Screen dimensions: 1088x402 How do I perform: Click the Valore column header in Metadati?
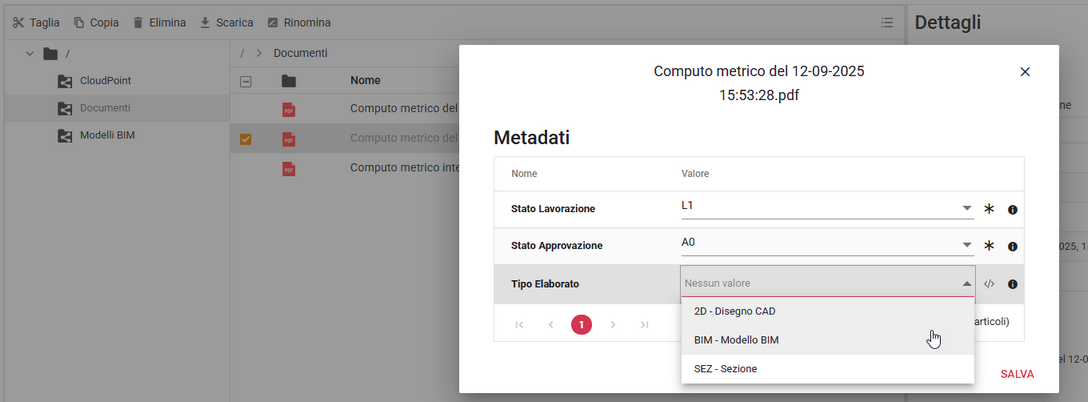[695, 173]
